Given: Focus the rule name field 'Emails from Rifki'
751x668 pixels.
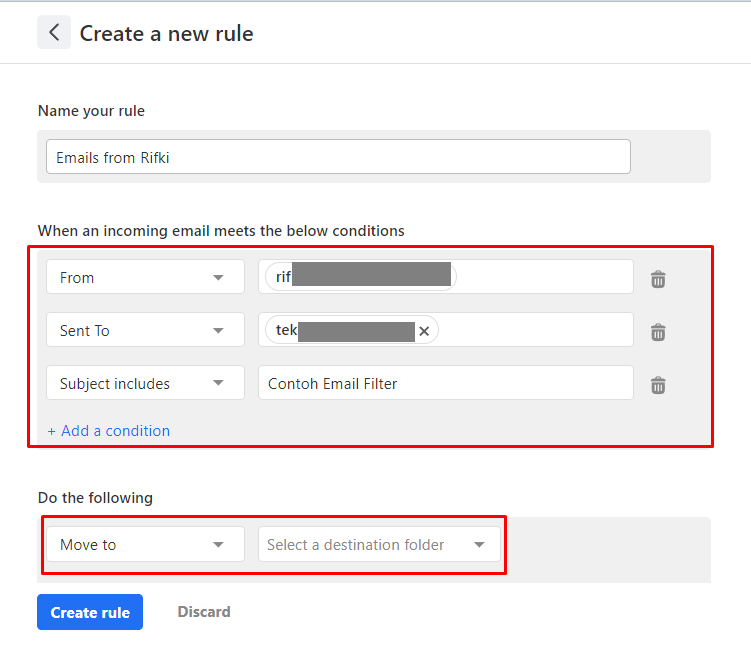Looking at the screenshot, I should click(338, 157).
